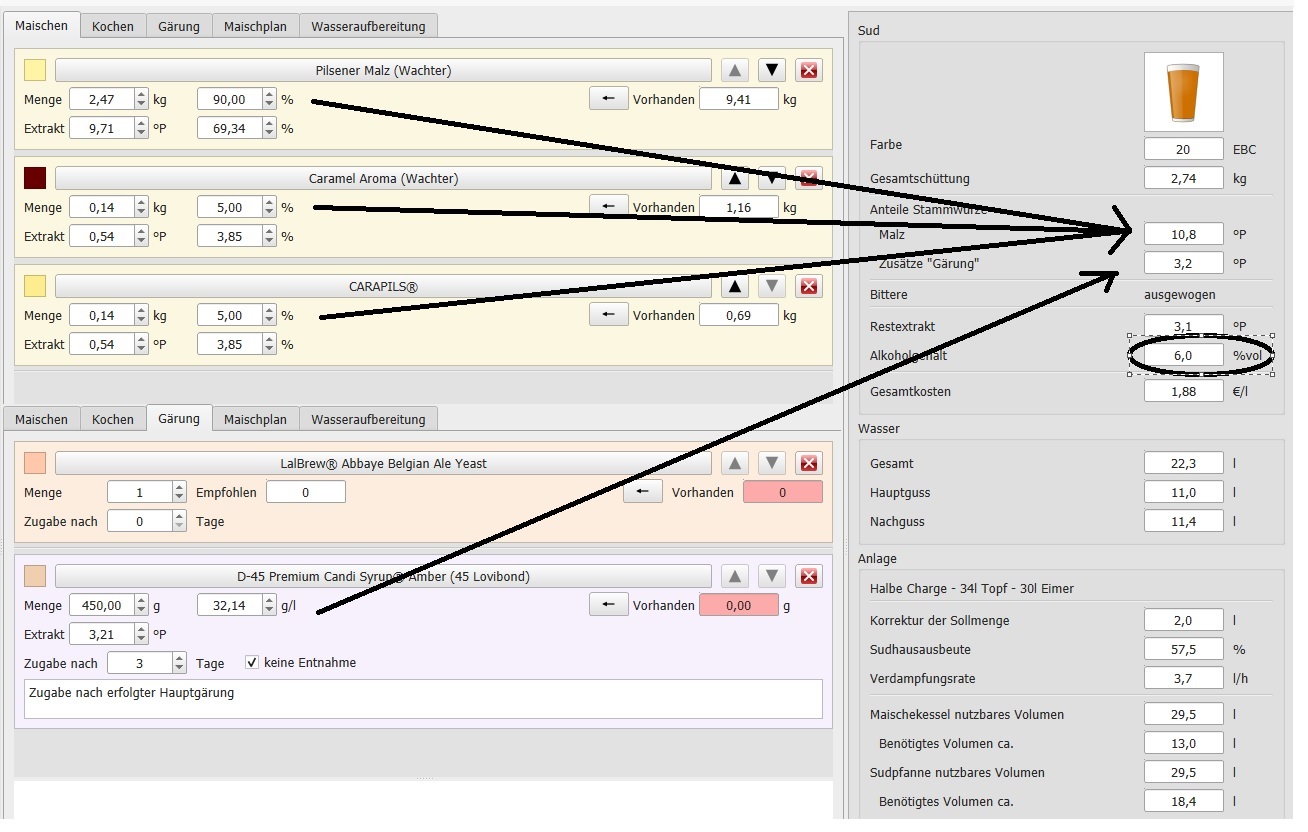This screenshot has height=832, width=1308.
Task: Apply available stock arrow for Pilsener Malz
Action: 608,98
